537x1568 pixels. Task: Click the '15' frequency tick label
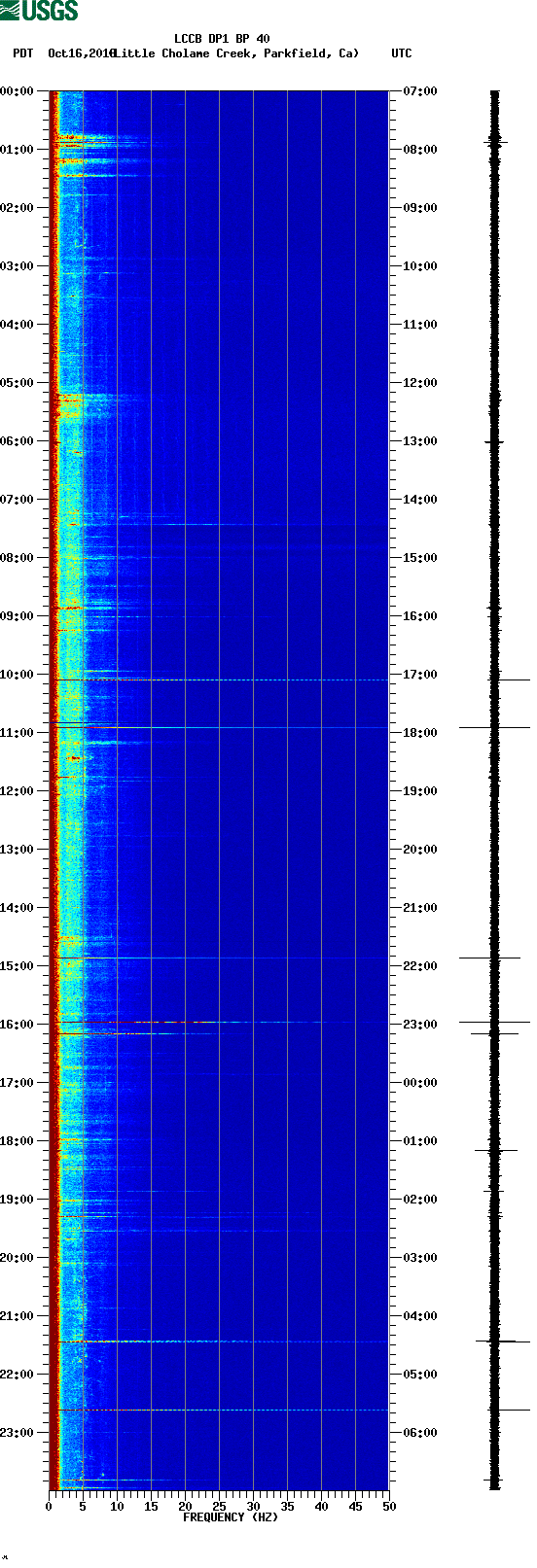click(151, 1507)
